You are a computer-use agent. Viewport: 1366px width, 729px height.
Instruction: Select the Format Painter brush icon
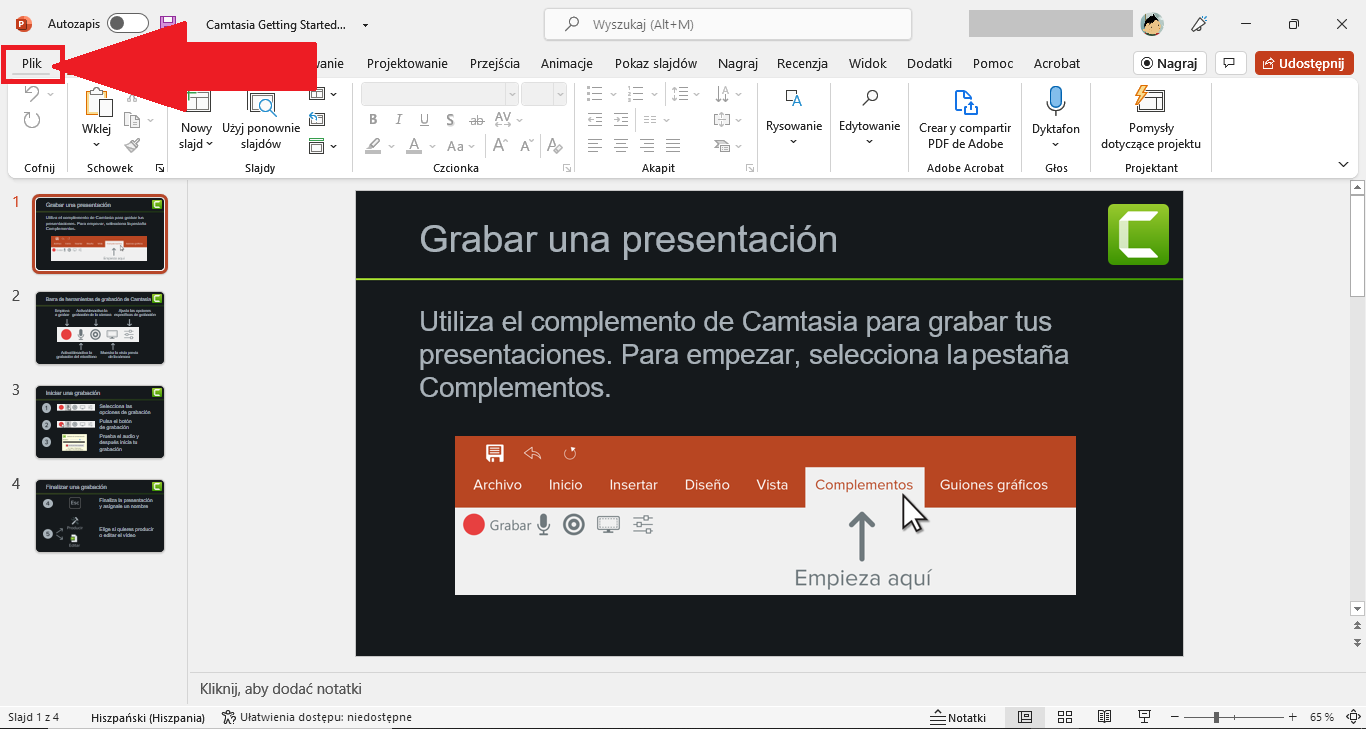132,145
